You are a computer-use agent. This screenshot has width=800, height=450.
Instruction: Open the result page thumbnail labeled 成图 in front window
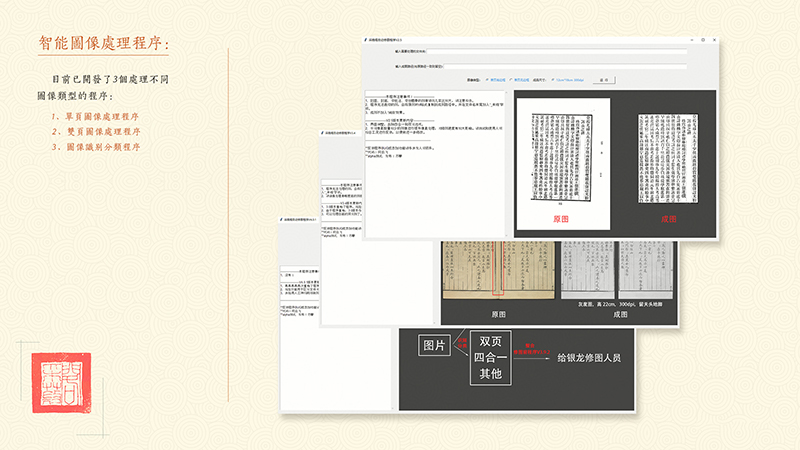(x=668, y=158)
